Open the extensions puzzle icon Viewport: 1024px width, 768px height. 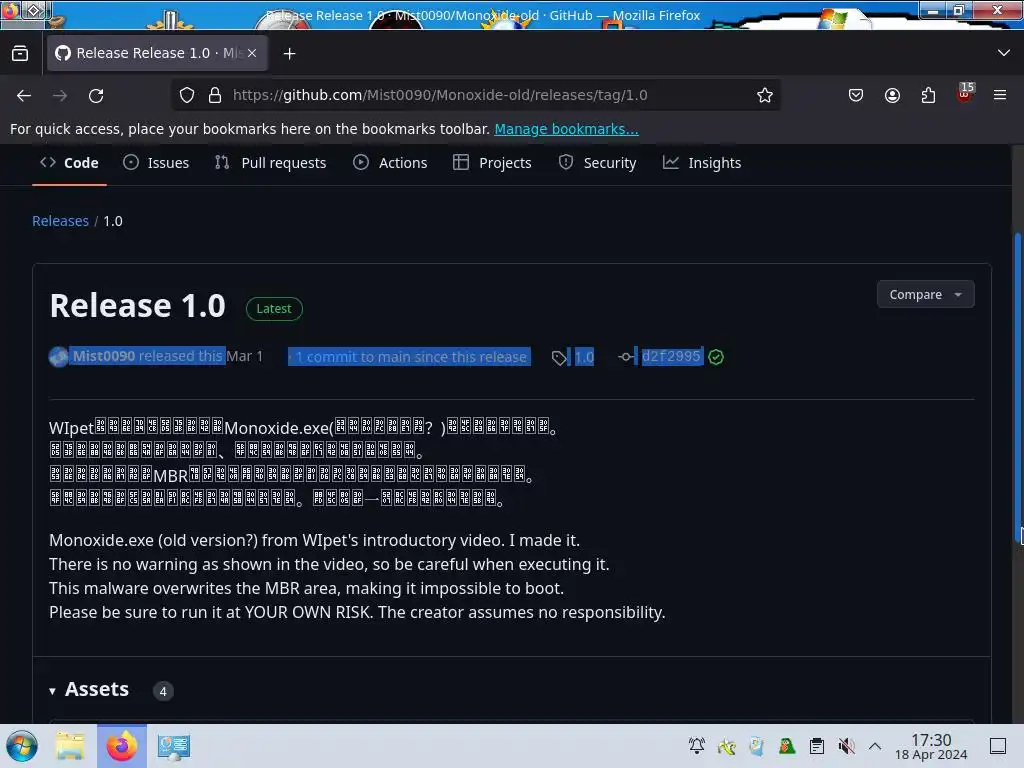coord(928,95)
